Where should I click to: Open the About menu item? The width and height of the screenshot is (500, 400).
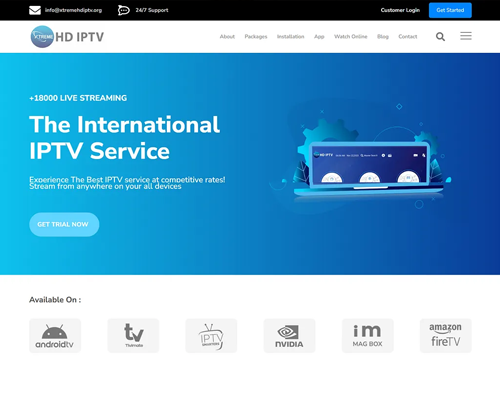click(227, 37)
